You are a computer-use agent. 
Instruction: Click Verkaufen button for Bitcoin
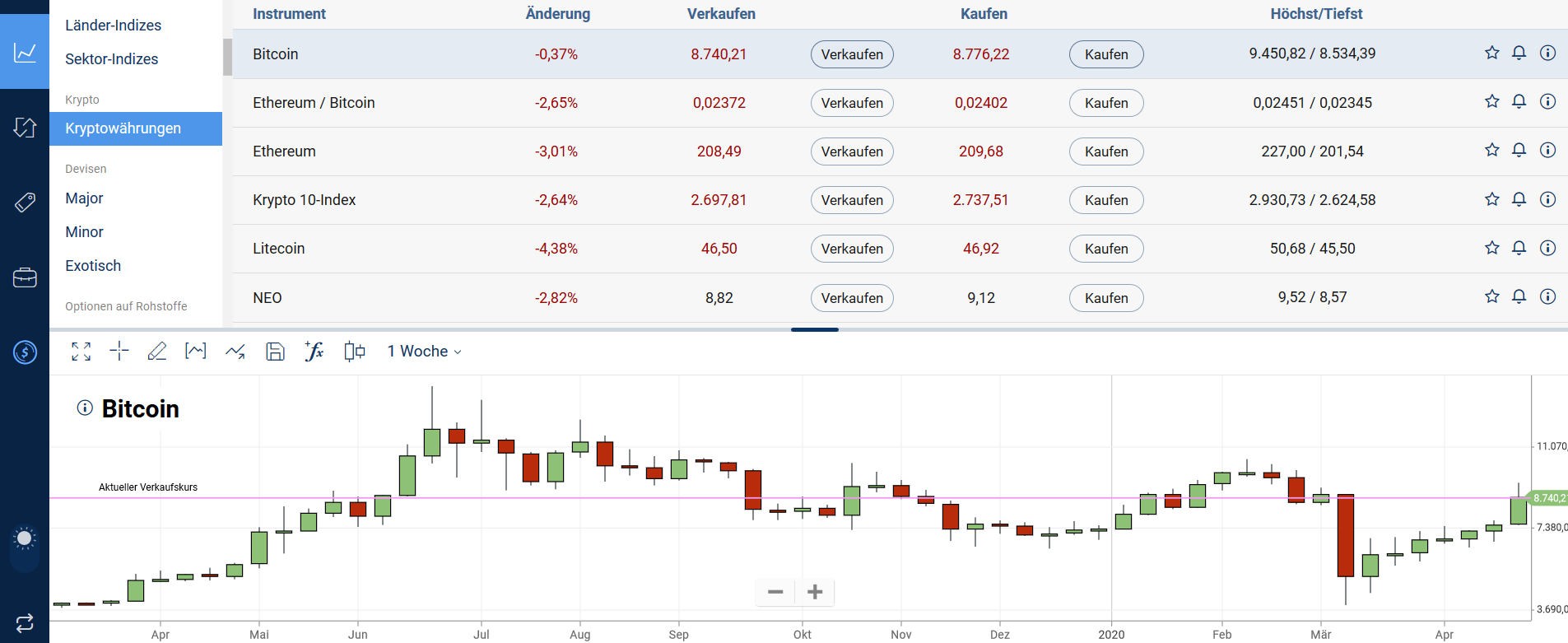click(852, 54)
